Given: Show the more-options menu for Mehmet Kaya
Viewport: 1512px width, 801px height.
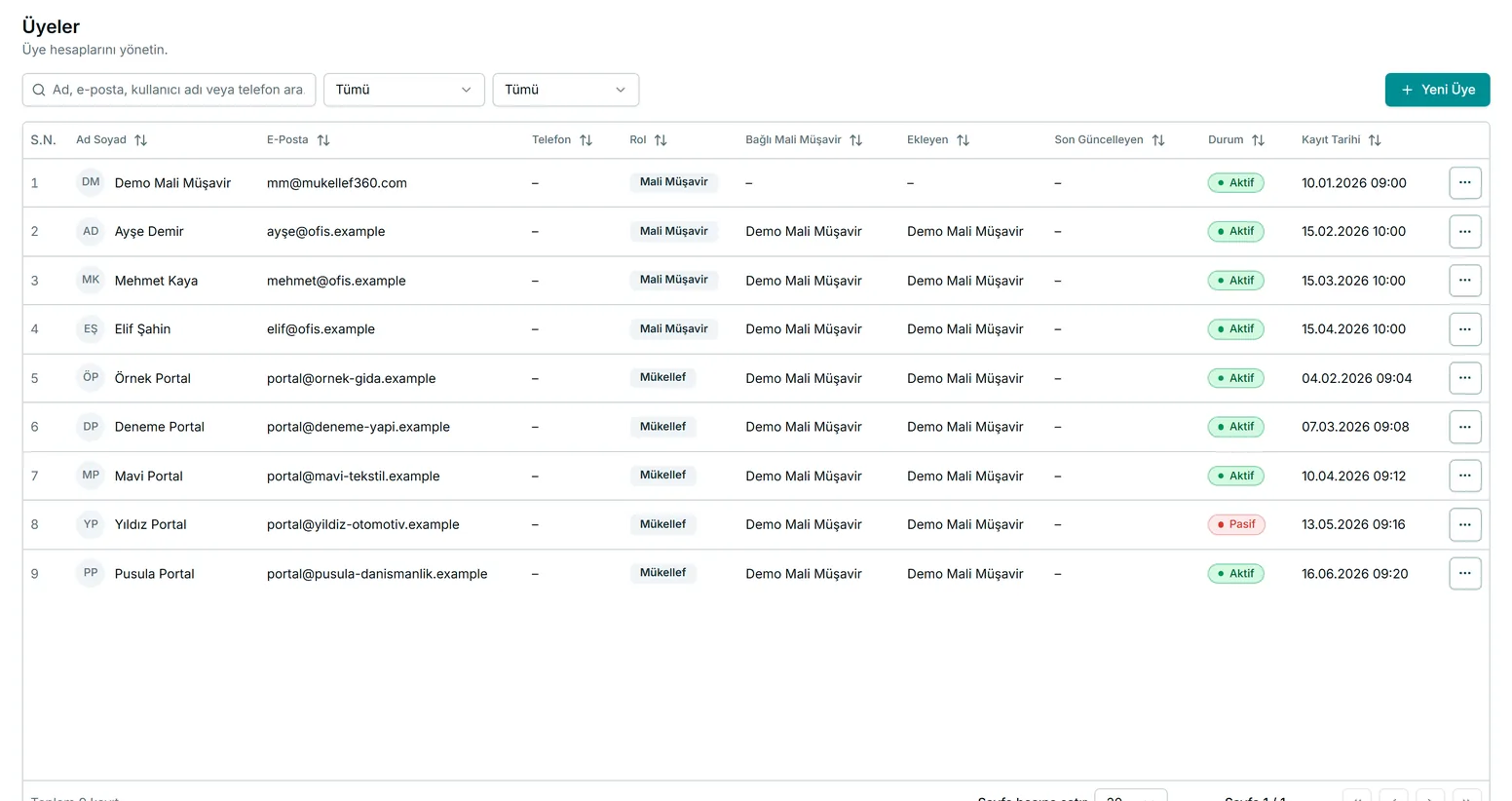Looking at the screenshot, I should tap(1465, 281).
